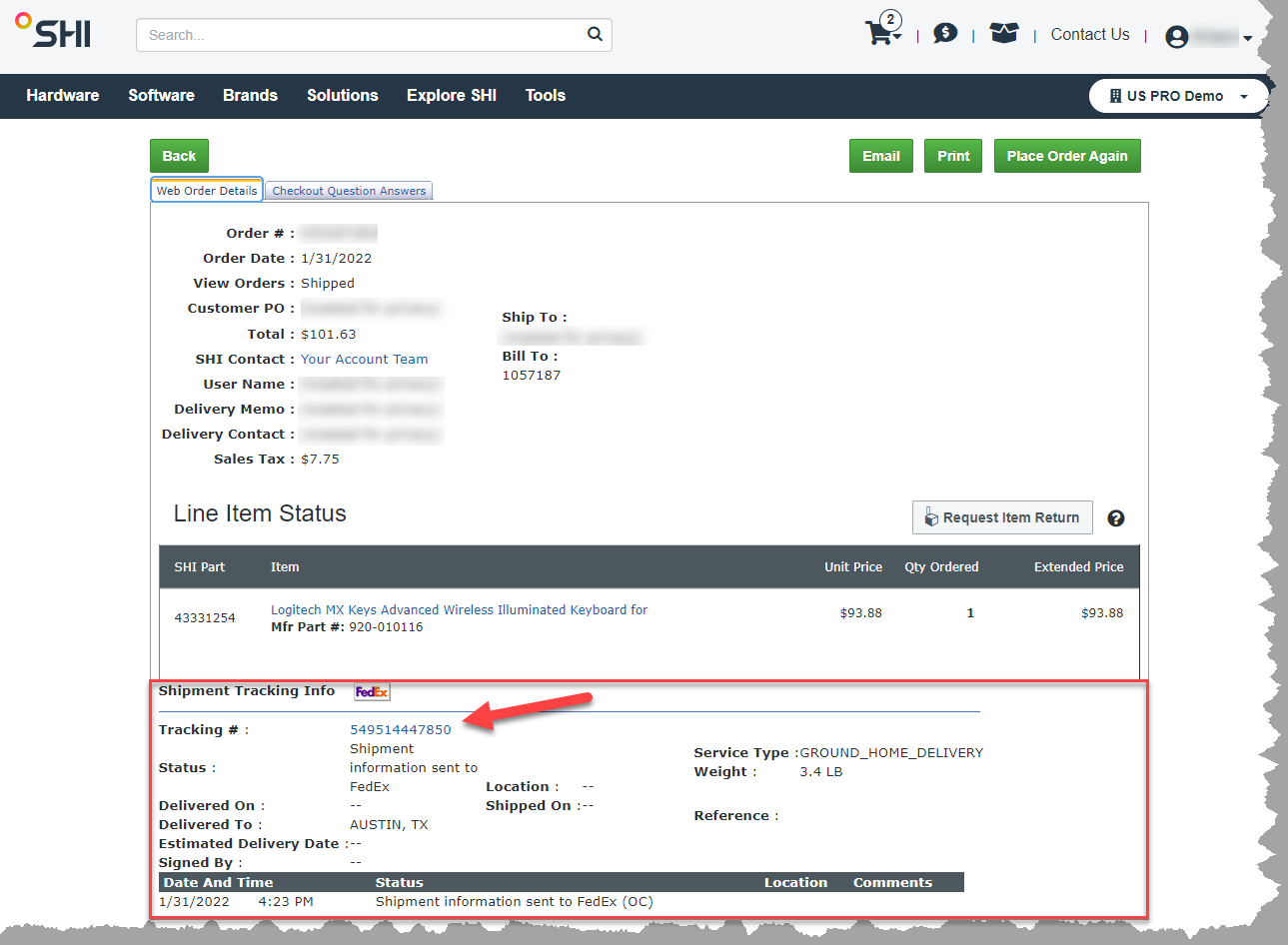Click Request Item Return button

(x=1002, y=517)
